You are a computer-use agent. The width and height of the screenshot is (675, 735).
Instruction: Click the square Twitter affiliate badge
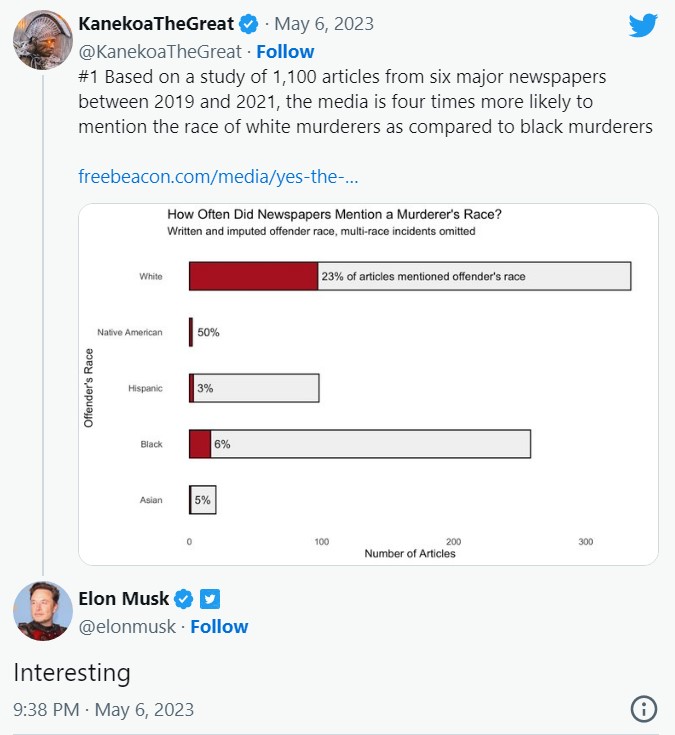[210, 599]
